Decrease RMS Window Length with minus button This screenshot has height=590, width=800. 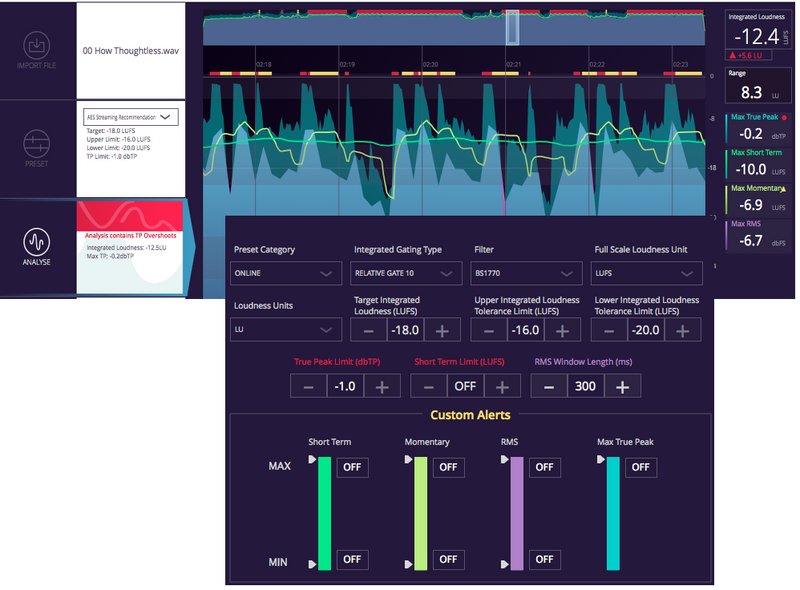pyautogui.click(x=549, y=386)
